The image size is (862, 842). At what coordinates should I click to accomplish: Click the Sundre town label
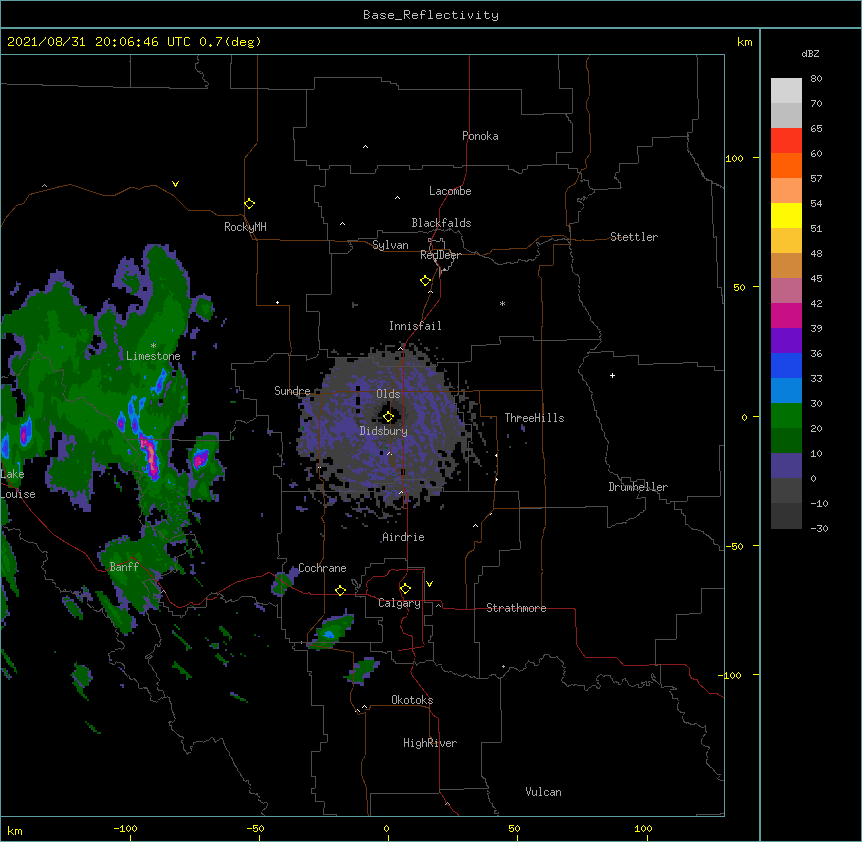292,391
